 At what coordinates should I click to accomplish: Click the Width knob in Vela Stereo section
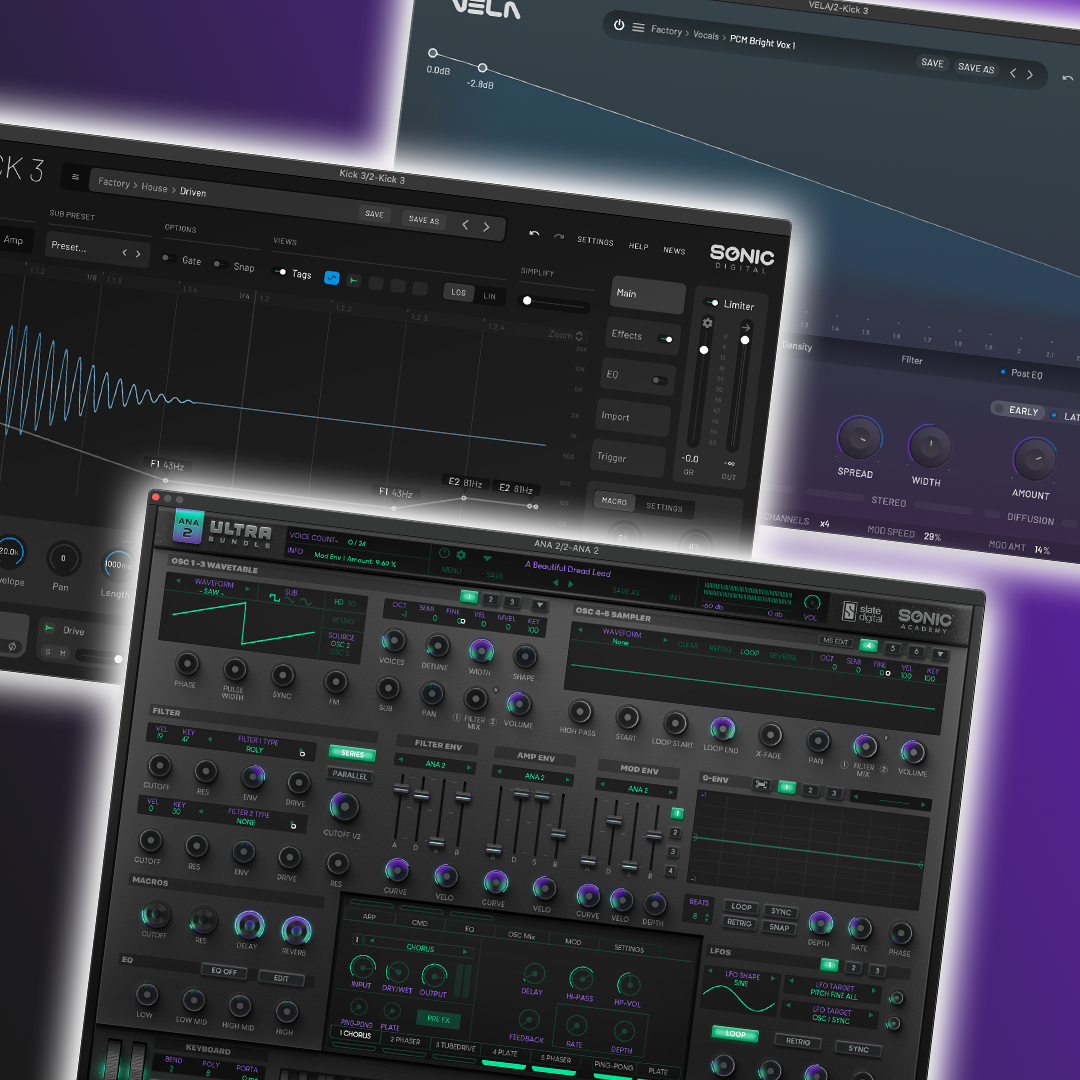pos(929,446)
